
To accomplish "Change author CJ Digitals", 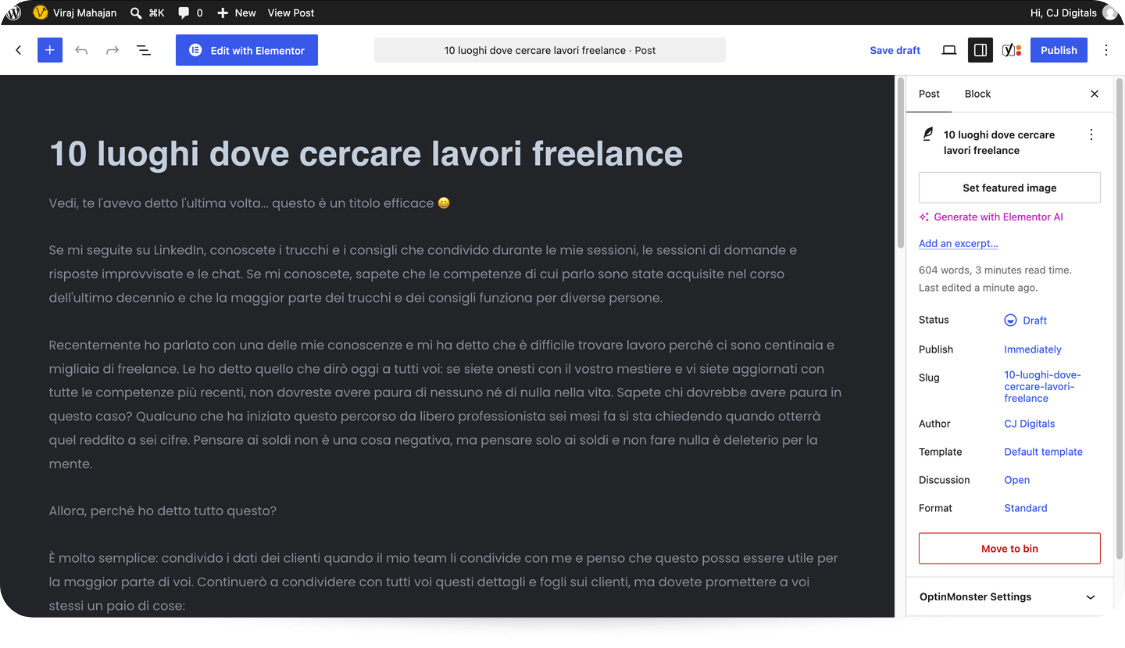I will coord(1029,424).
